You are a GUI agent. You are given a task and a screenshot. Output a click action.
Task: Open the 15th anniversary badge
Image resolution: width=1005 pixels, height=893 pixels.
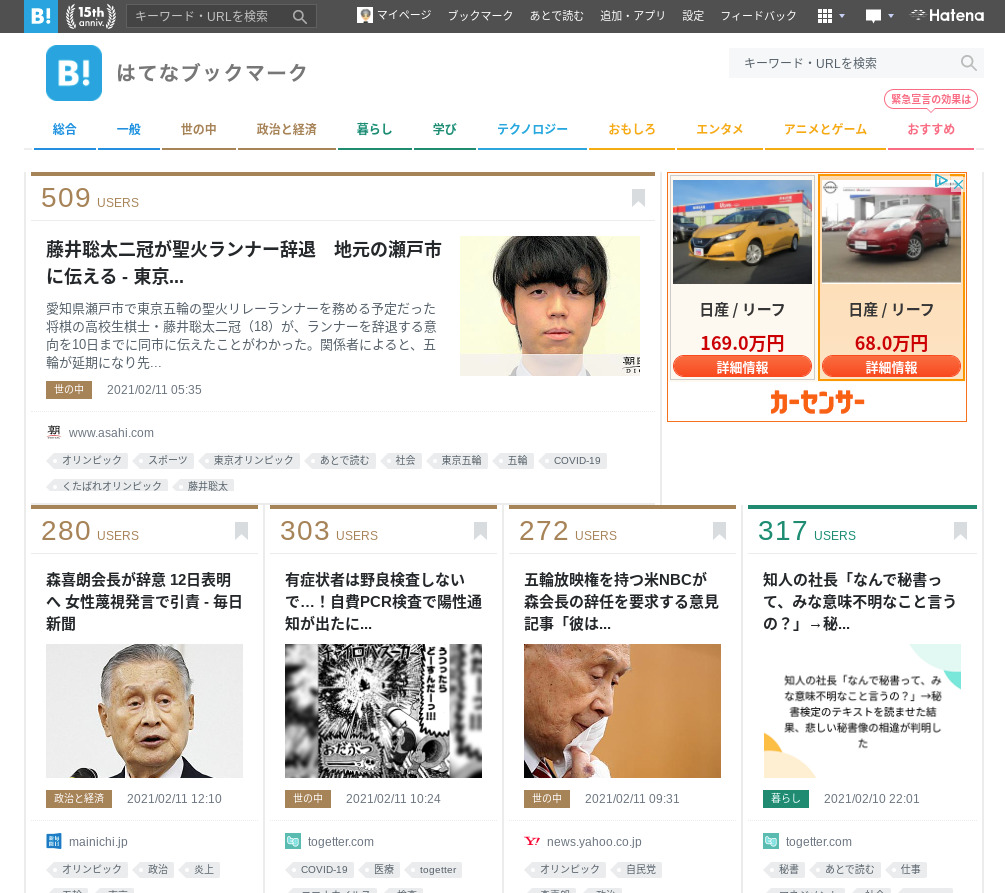pos(91,16)
